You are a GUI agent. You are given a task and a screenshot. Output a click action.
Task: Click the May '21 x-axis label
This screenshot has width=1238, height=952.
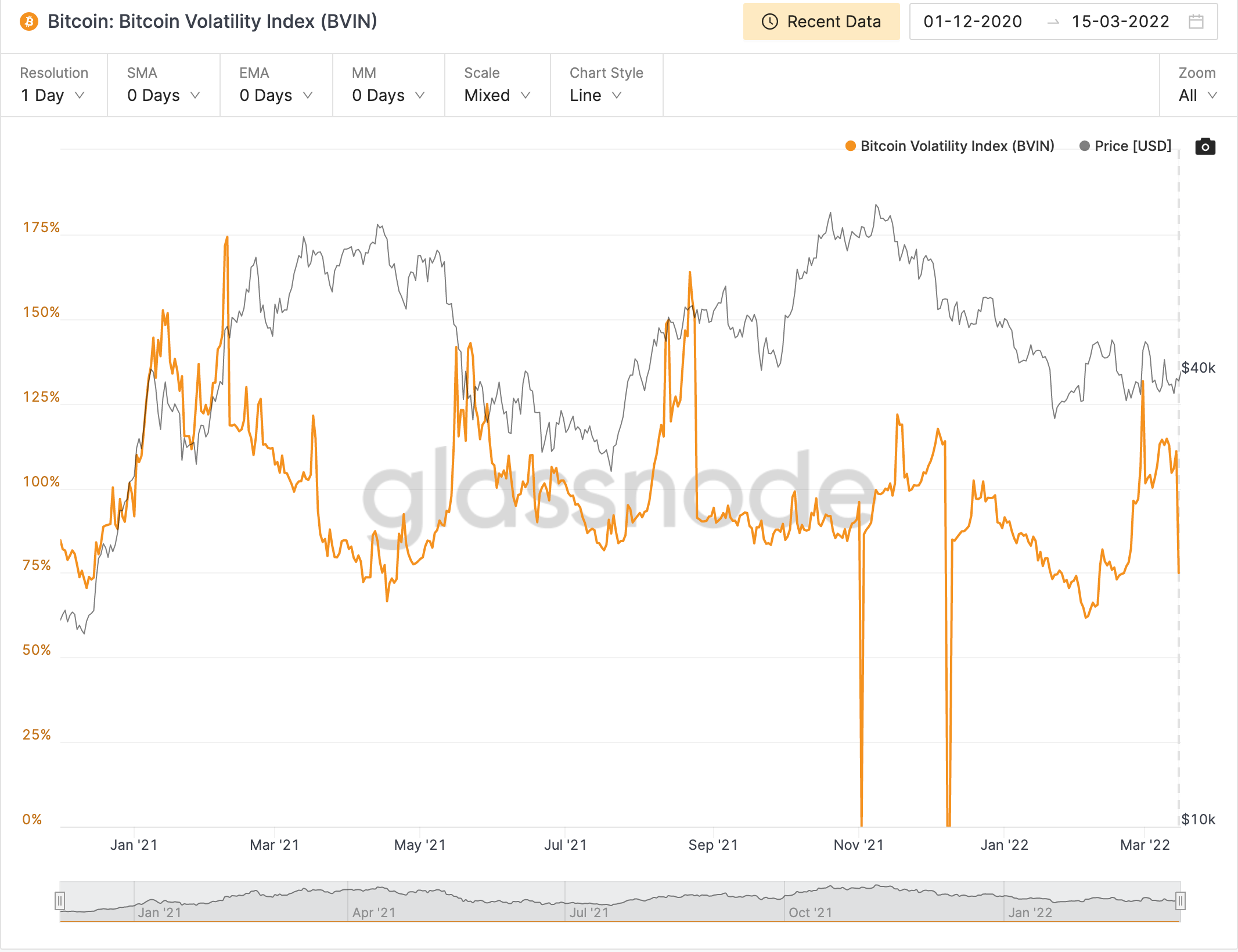420,845
